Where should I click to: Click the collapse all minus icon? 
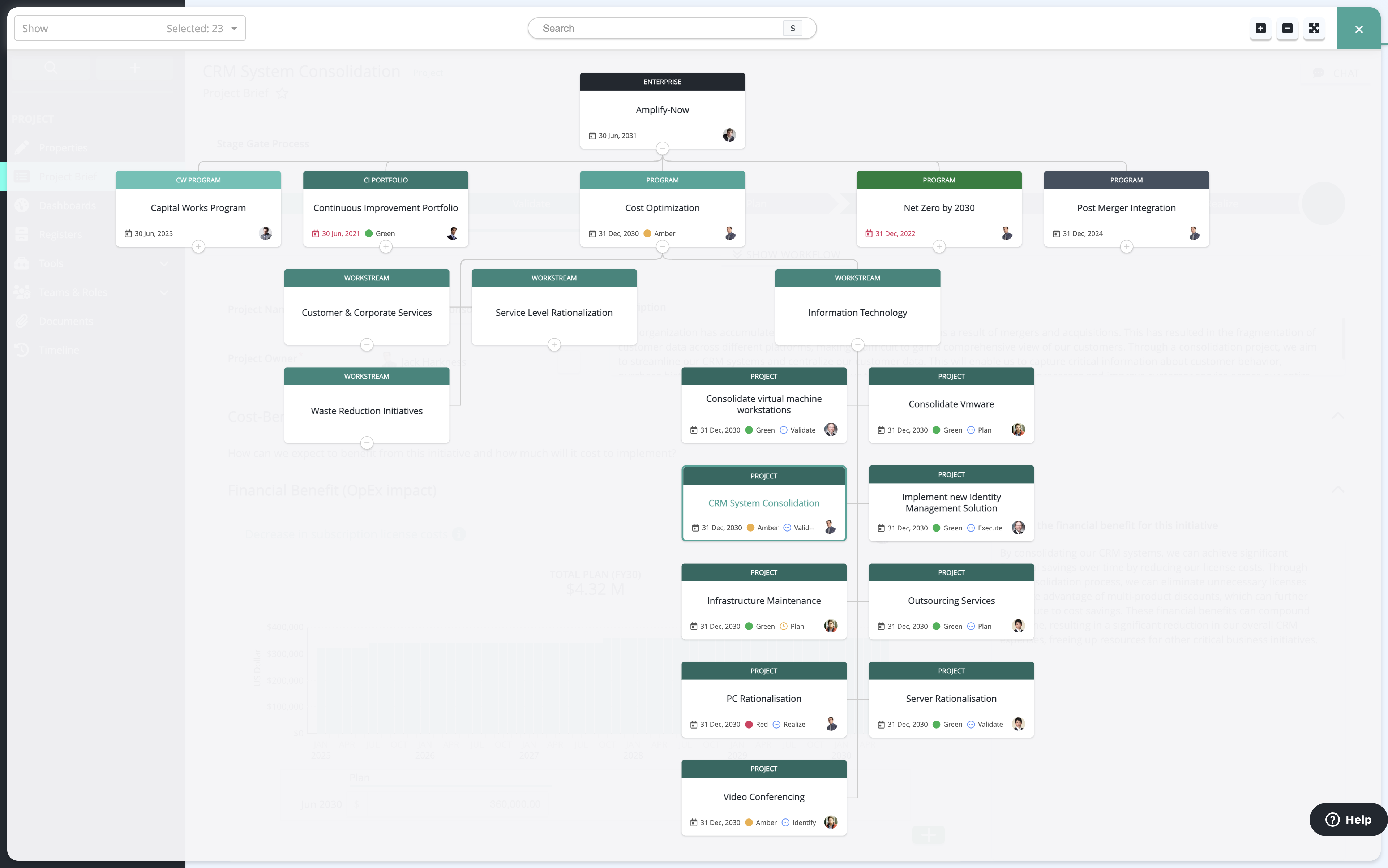pos(1288,28)
